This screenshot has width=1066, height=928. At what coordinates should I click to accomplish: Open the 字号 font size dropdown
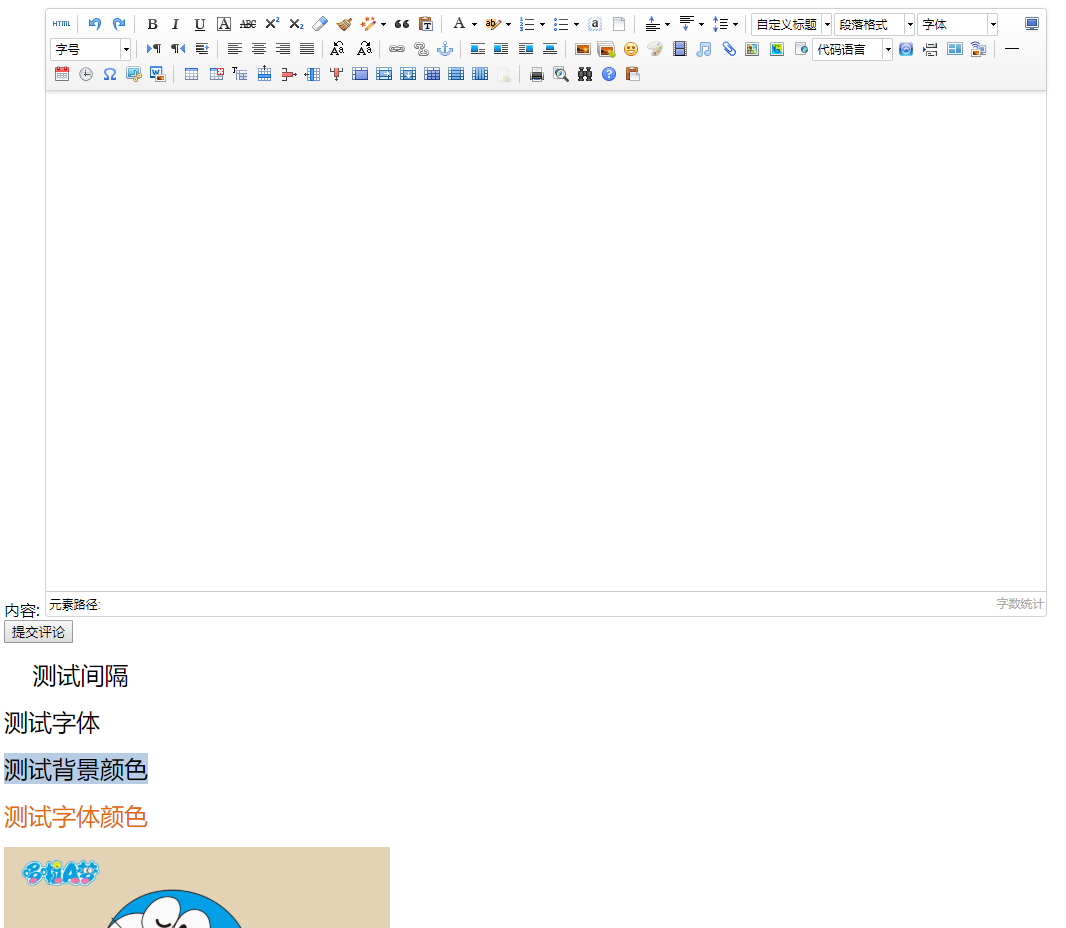[90, 50]
